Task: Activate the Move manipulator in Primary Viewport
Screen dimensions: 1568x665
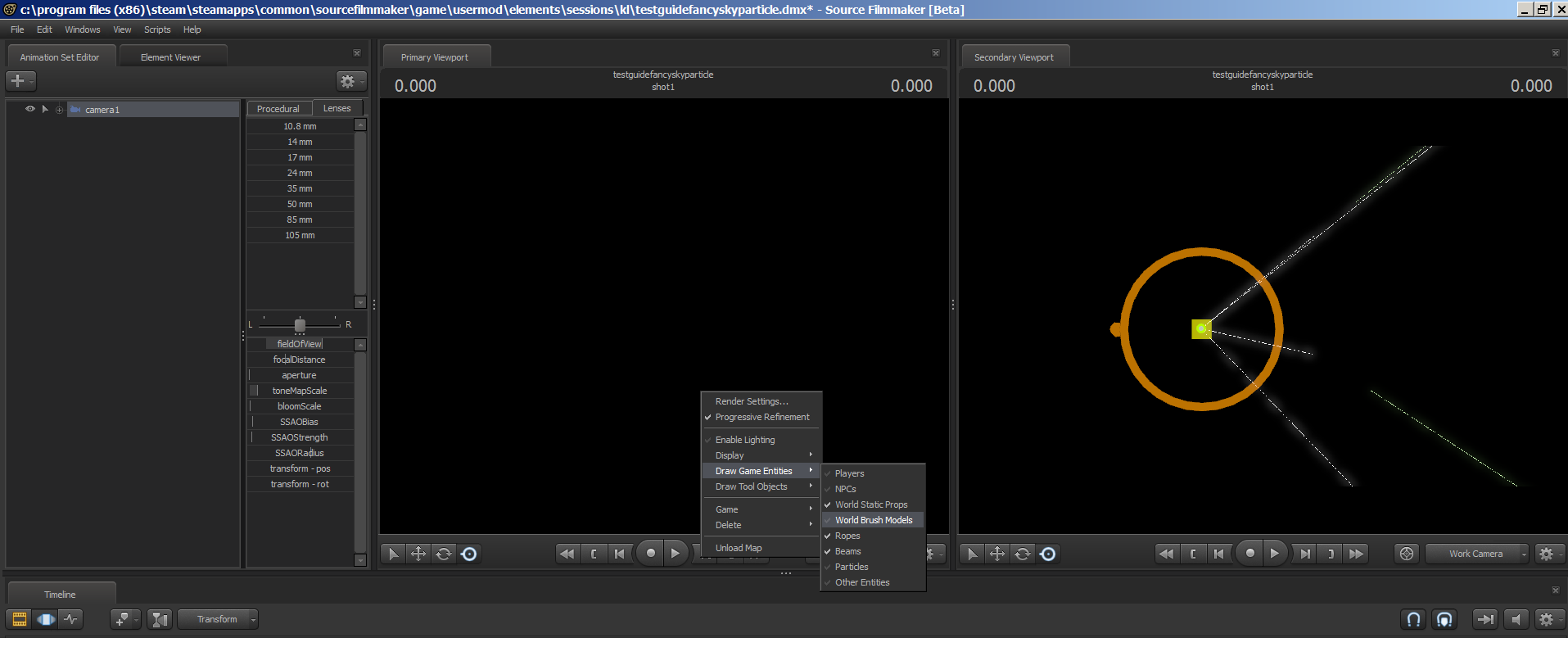Action: (418, 554)
